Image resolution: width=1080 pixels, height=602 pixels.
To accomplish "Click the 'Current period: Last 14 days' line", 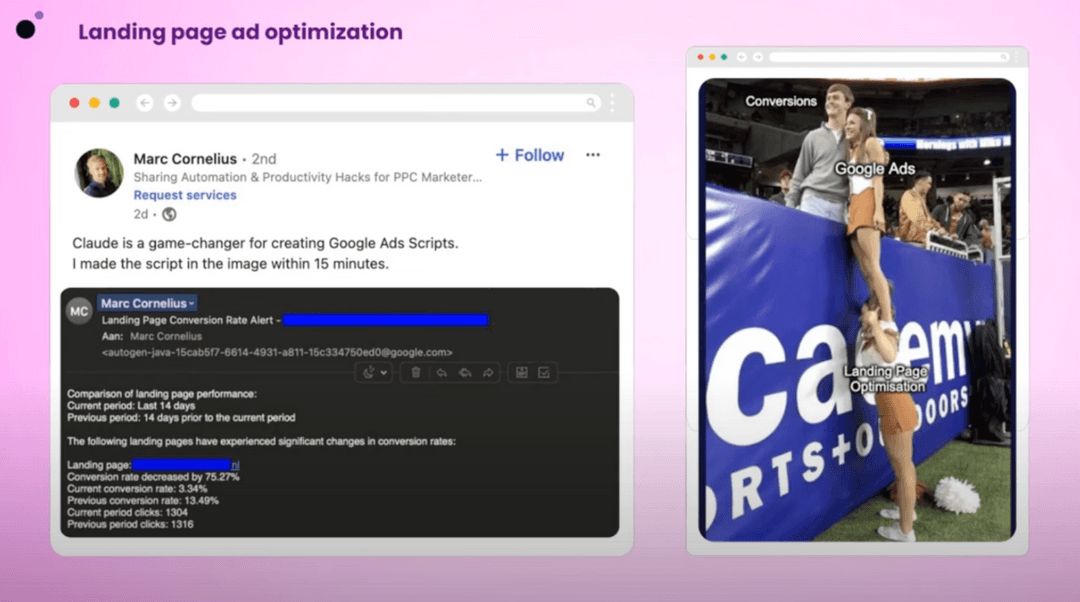I will 131,406.
